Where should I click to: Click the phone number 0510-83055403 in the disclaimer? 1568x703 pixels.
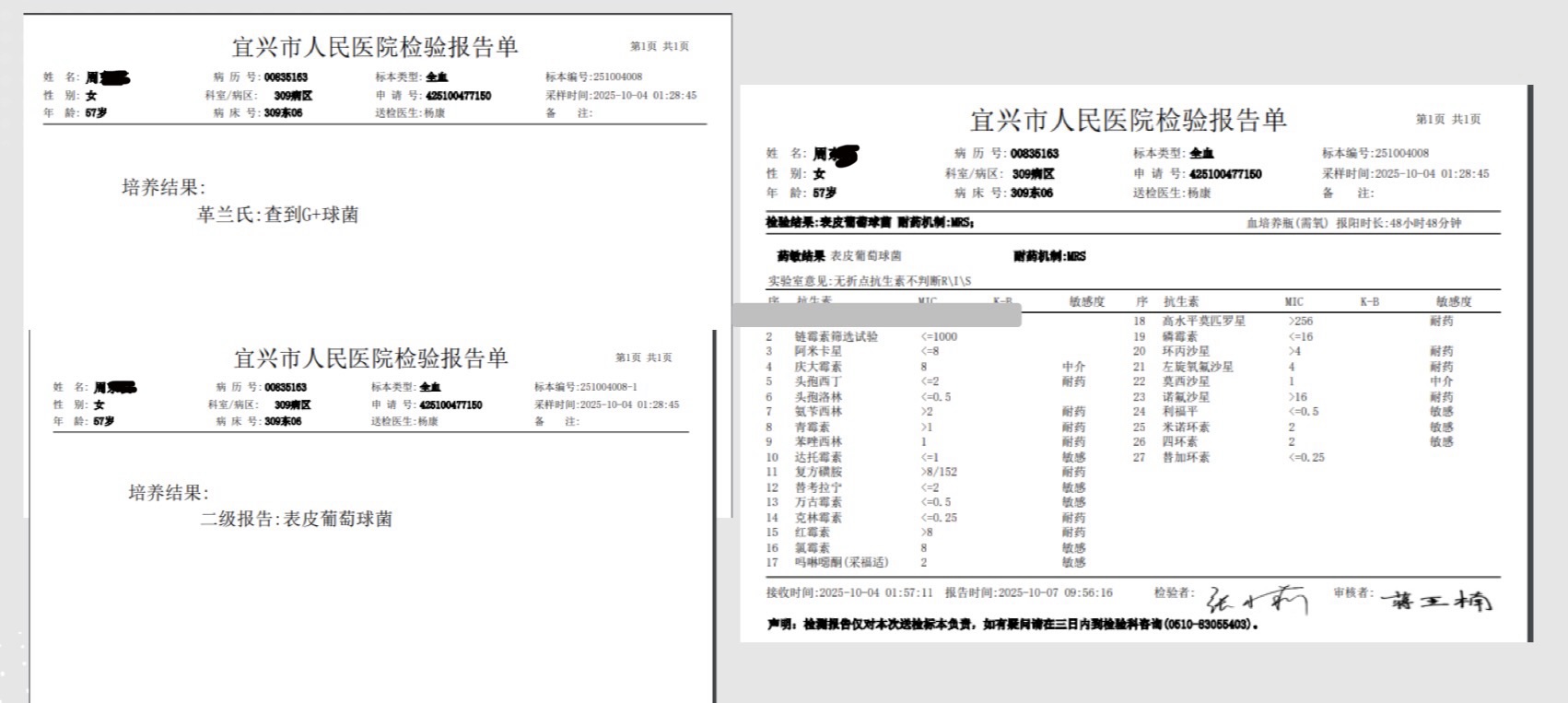1208,625
